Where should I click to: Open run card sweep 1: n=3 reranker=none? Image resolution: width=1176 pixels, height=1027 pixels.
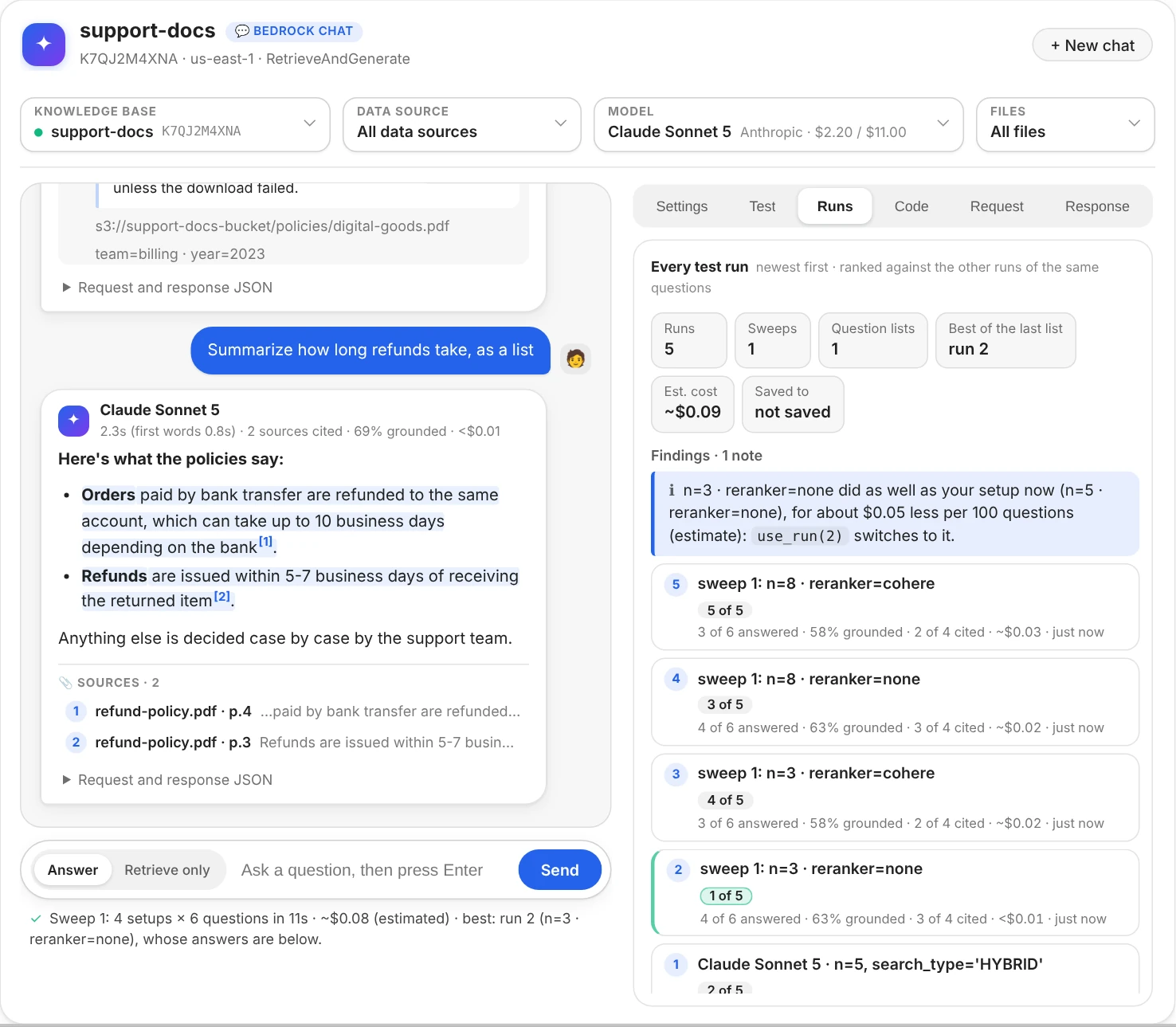pyautogui.click(x=895, y=892)
